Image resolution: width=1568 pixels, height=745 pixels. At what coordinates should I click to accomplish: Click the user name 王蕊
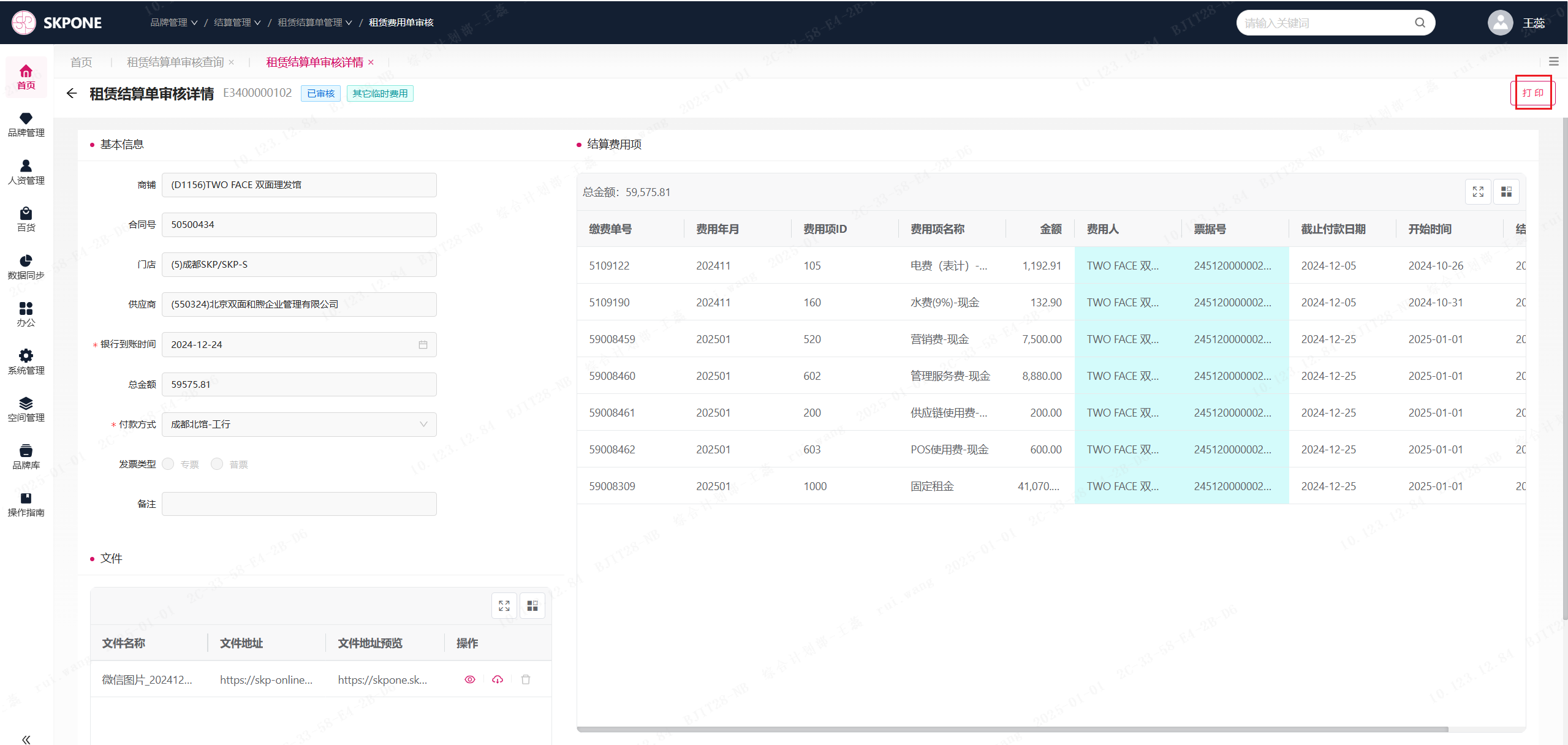(x=1534, y=23)
